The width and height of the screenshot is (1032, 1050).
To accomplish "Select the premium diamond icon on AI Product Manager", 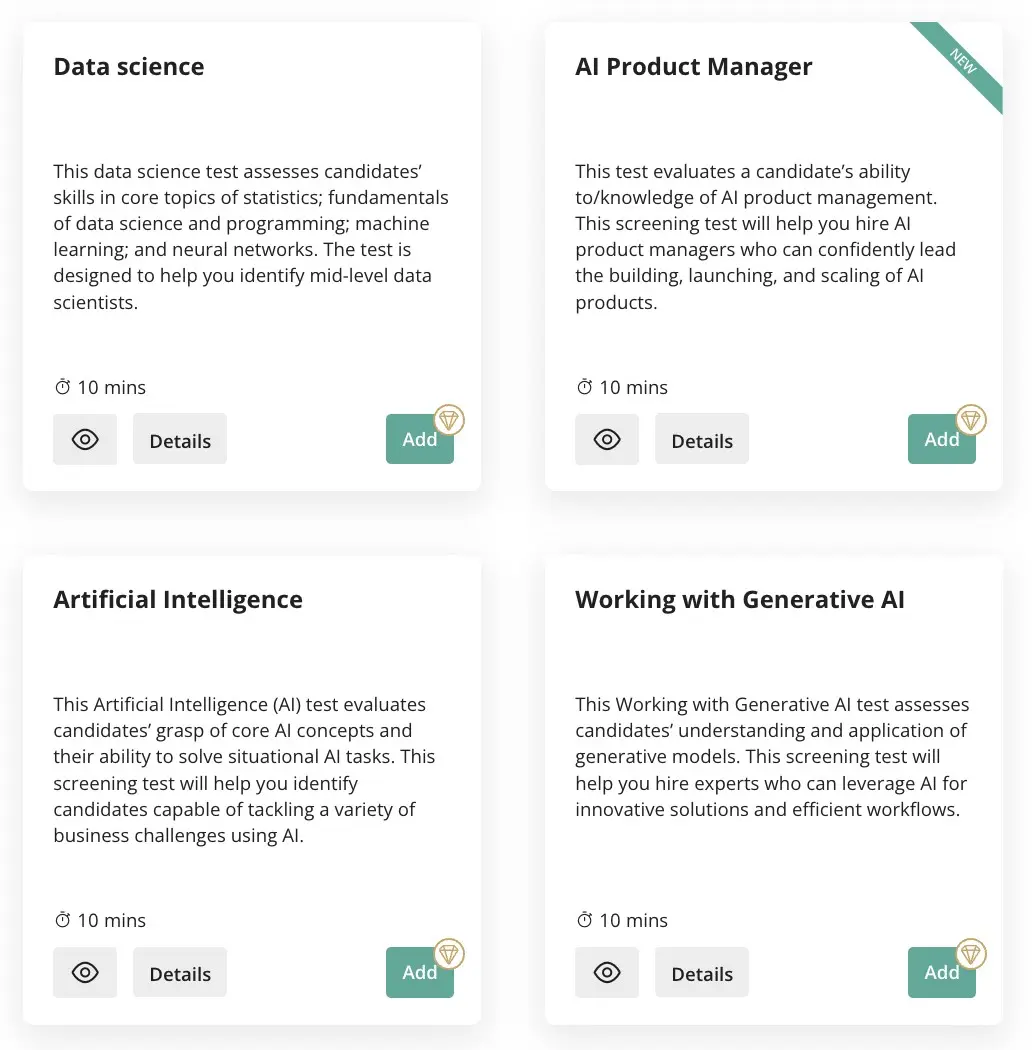I will point(970,420).
